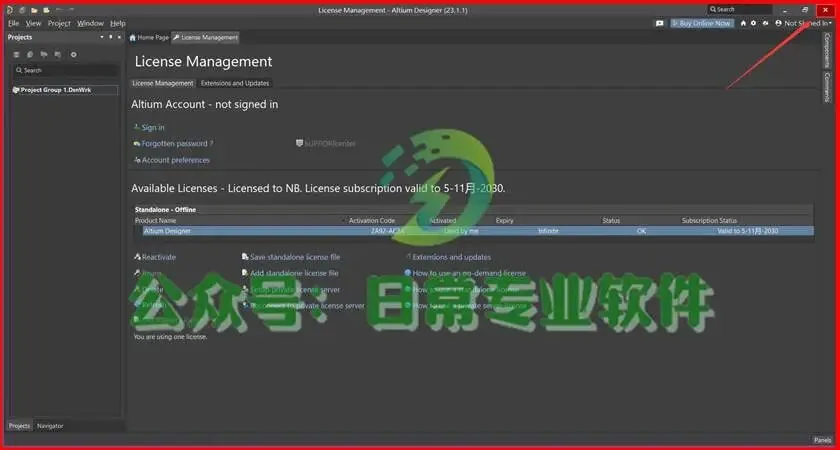
Task: Open the File menu
Action: tap(13, 24)
